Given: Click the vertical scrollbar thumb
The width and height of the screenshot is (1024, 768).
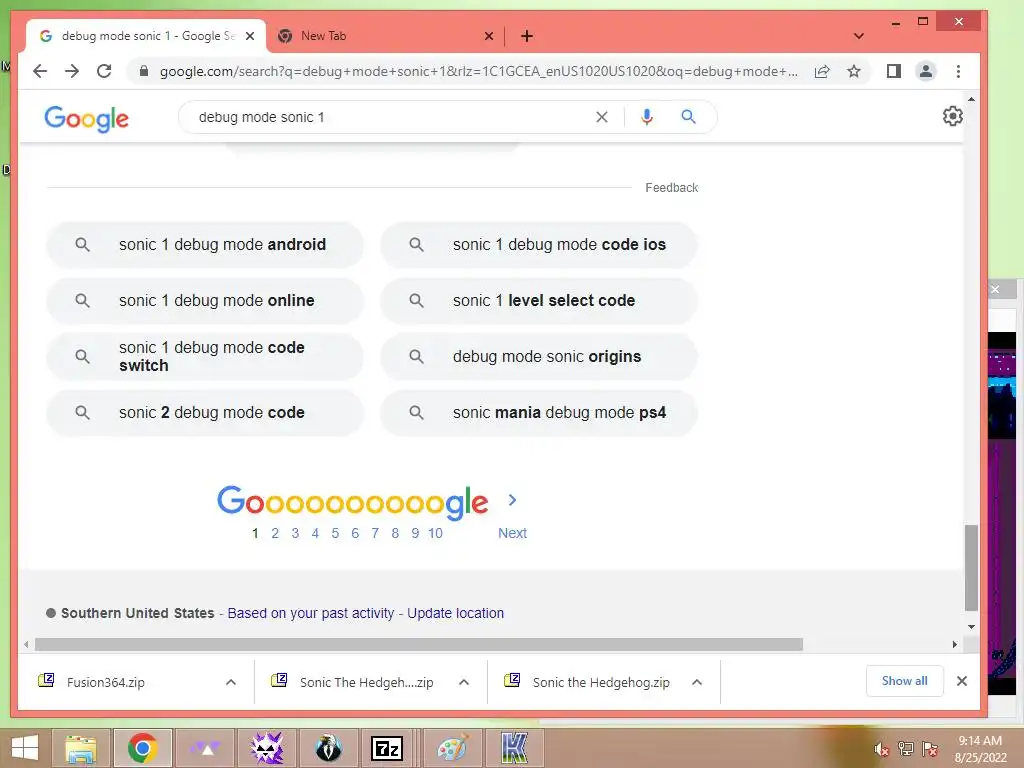Looking at the screenshot, I should pyautogui.click(x=971, y=568).
